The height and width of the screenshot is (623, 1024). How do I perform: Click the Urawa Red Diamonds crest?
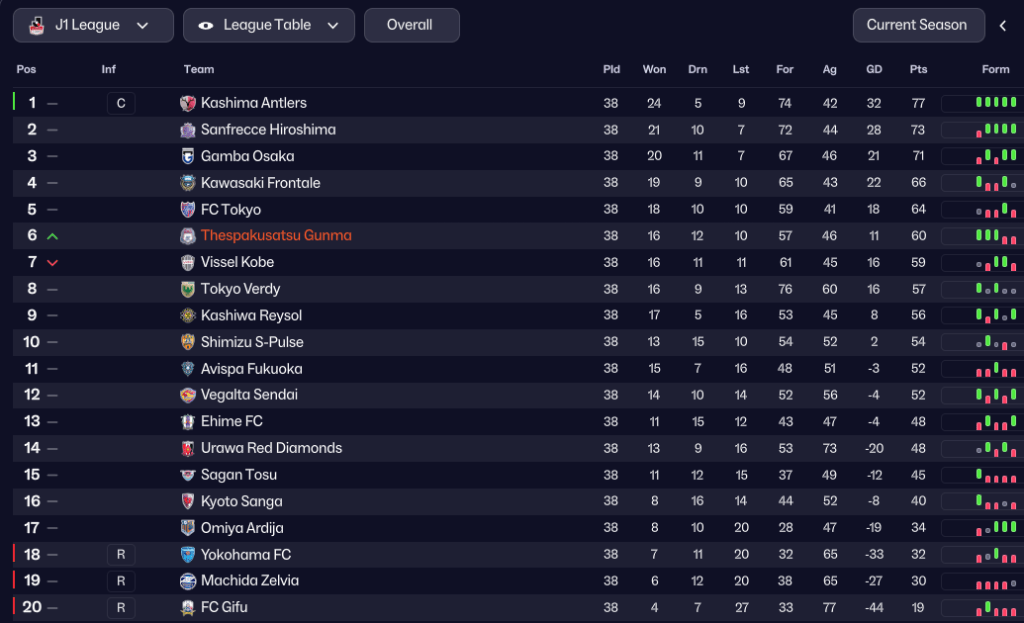188,448
